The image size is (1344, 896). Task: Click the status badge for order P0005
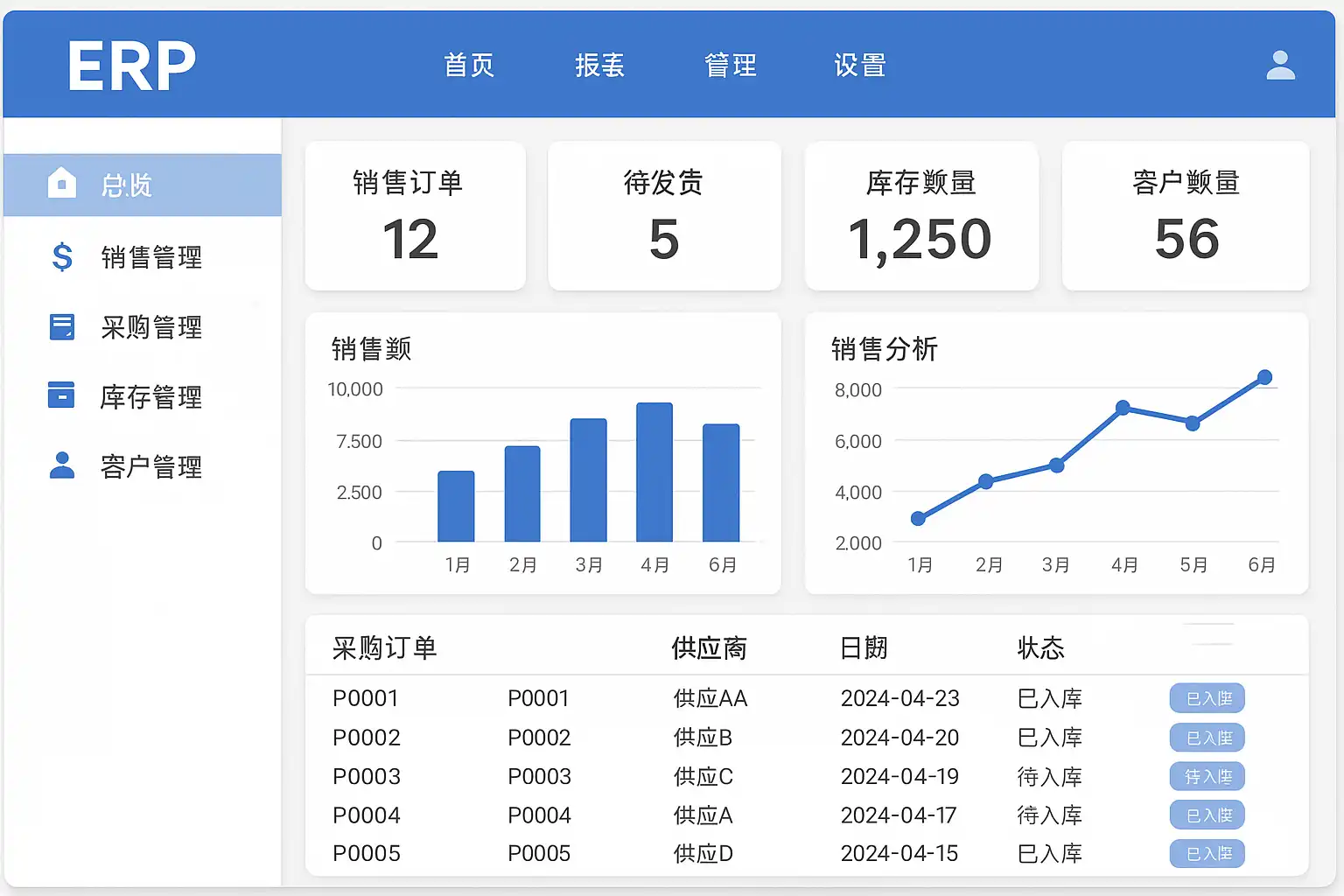click(1207, 853)
